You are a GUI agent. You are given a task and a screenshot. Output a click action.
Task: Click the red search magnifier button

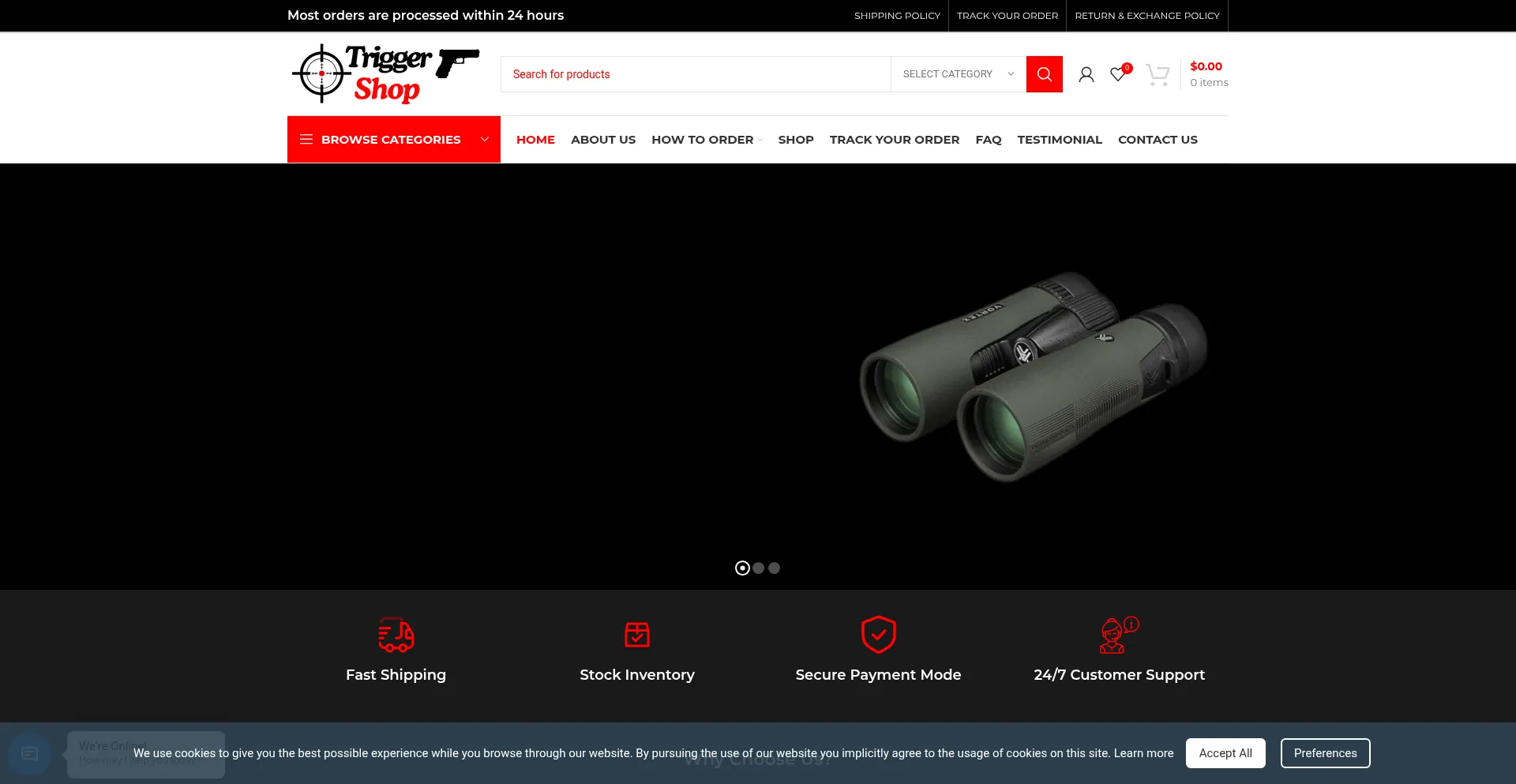(1044, 74)
